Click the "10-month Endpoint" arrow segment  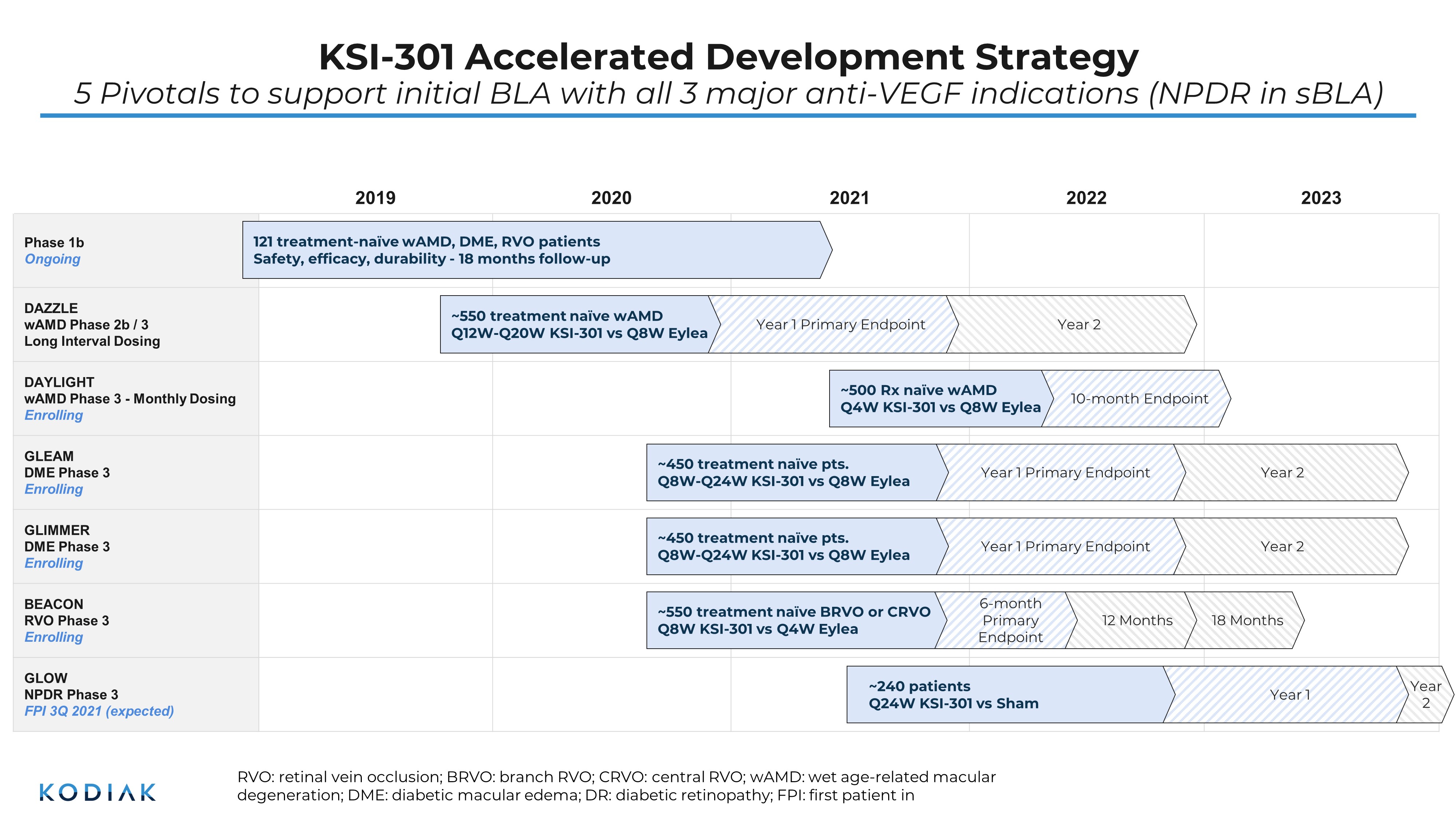click(1136, 399)
